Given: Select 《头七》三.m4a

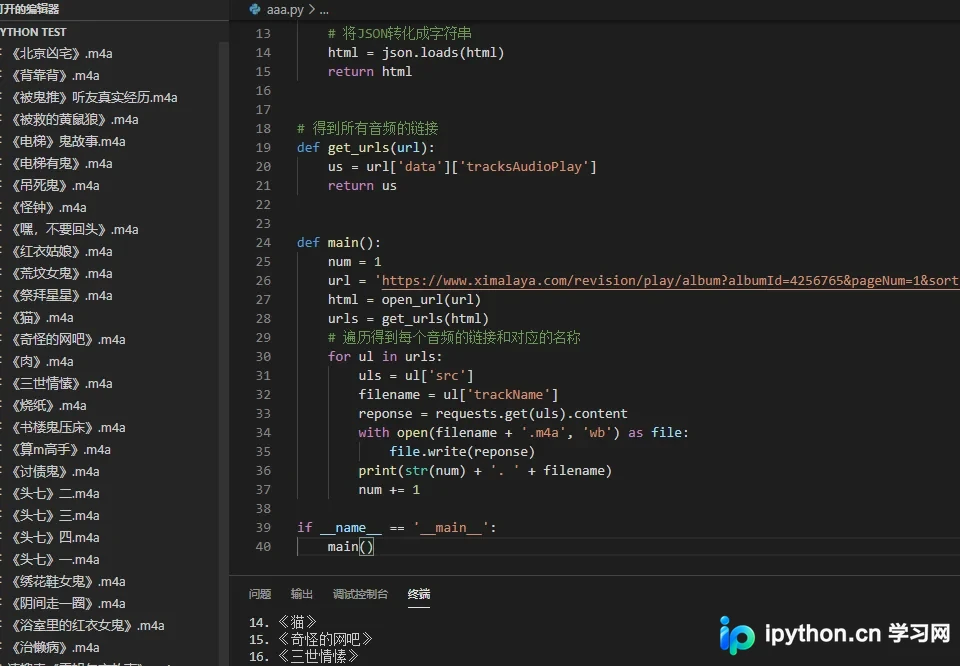Looking at the screenshot, I should coord(55,517).
